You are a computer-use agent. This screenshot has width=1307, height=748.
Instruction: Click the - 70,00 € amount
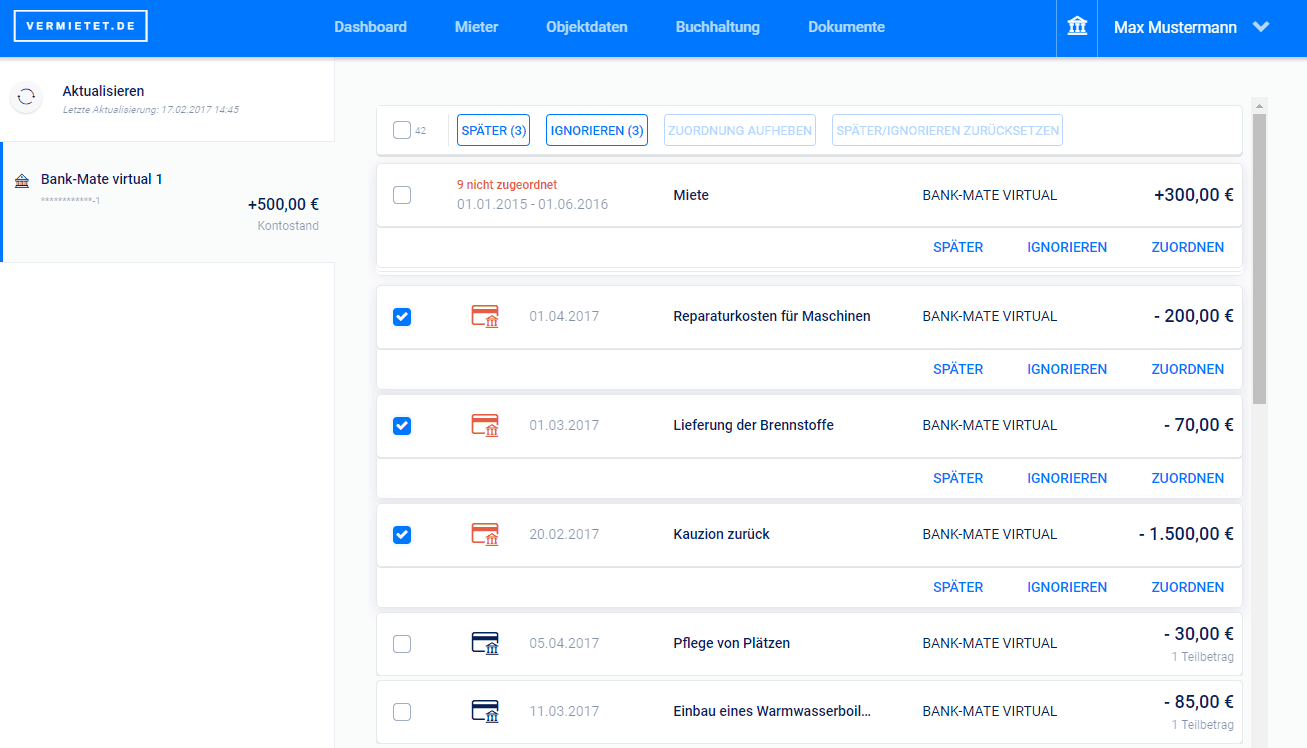1199,425
